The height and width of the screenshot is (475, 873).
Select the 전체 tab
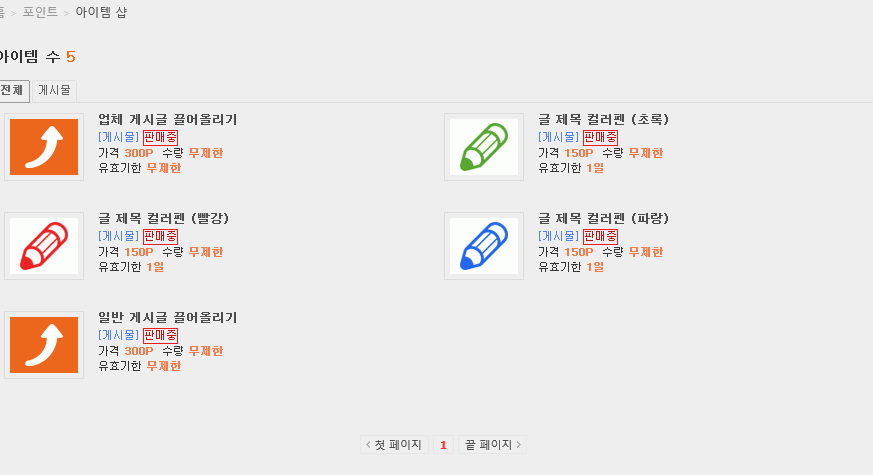pyautogui.click(x=13, y=90)
